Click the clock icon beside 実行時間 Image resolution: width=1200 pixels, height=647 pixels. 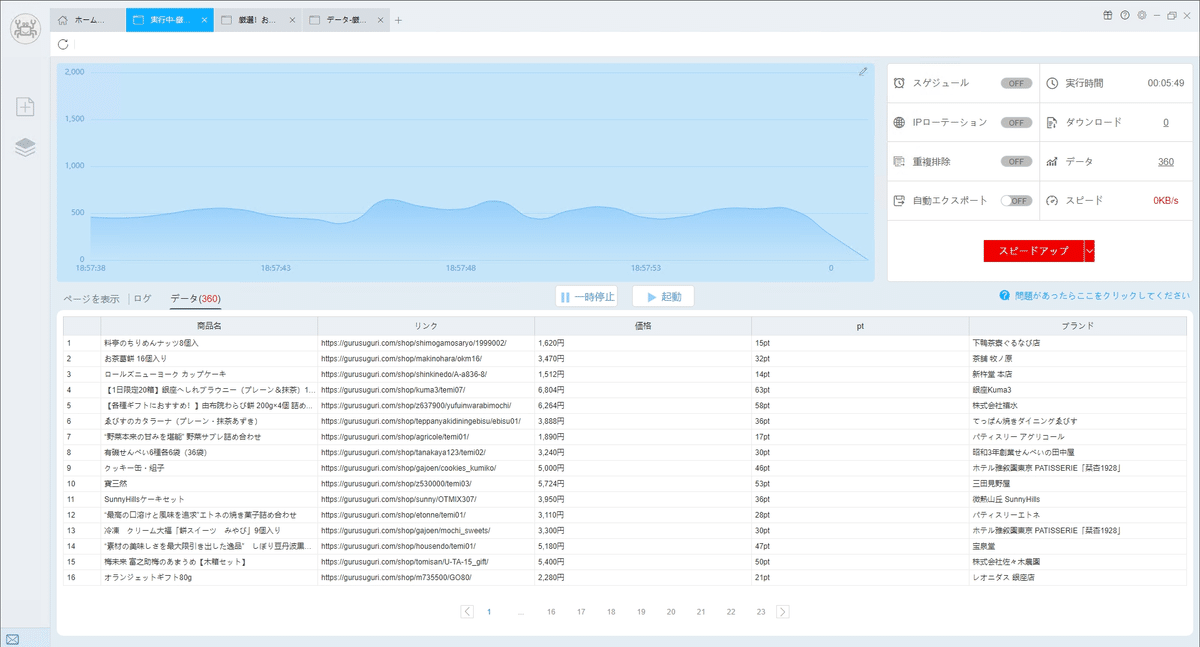coord(1052,83)
